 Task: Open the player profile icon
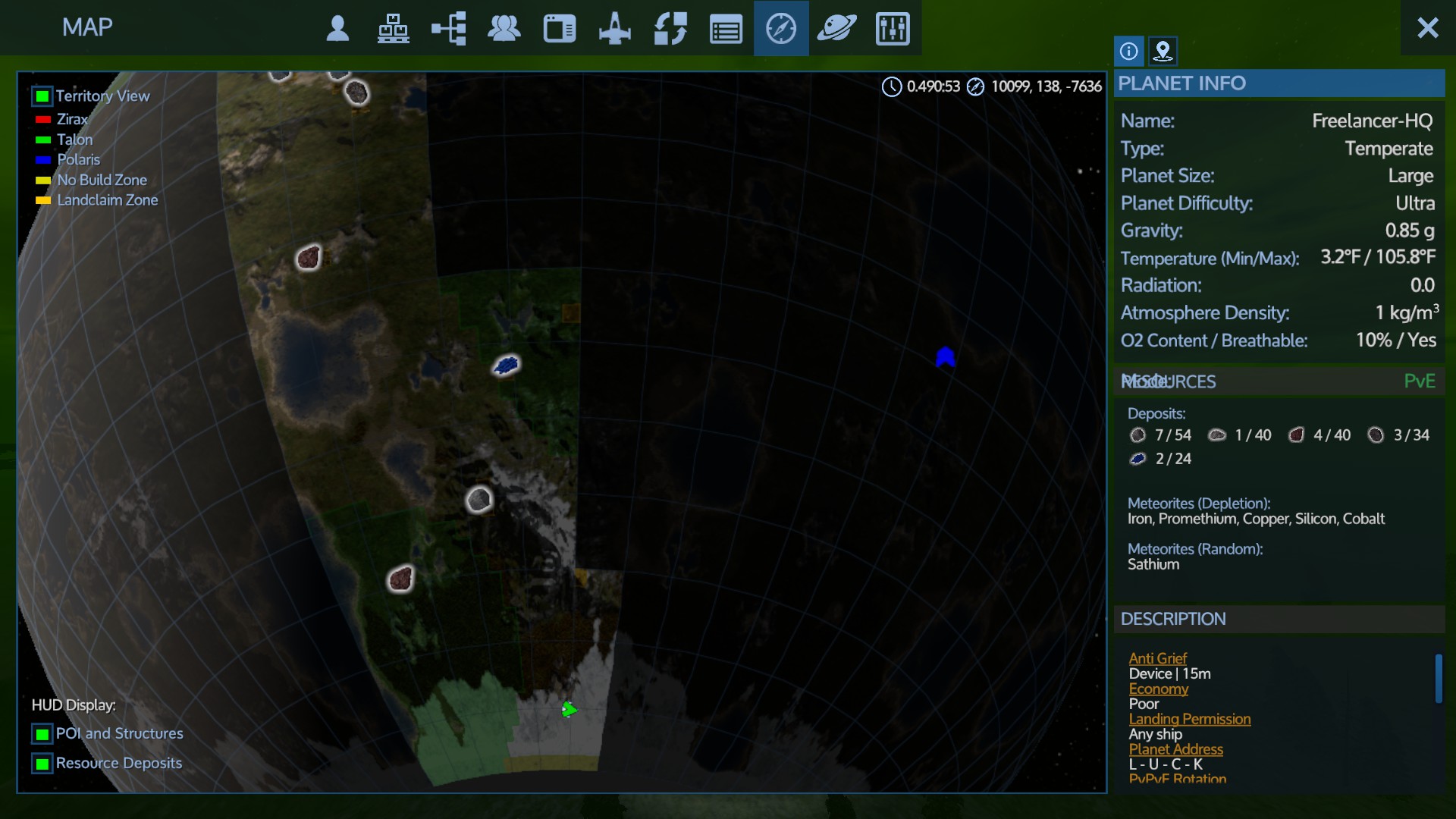tap(337, 29)
